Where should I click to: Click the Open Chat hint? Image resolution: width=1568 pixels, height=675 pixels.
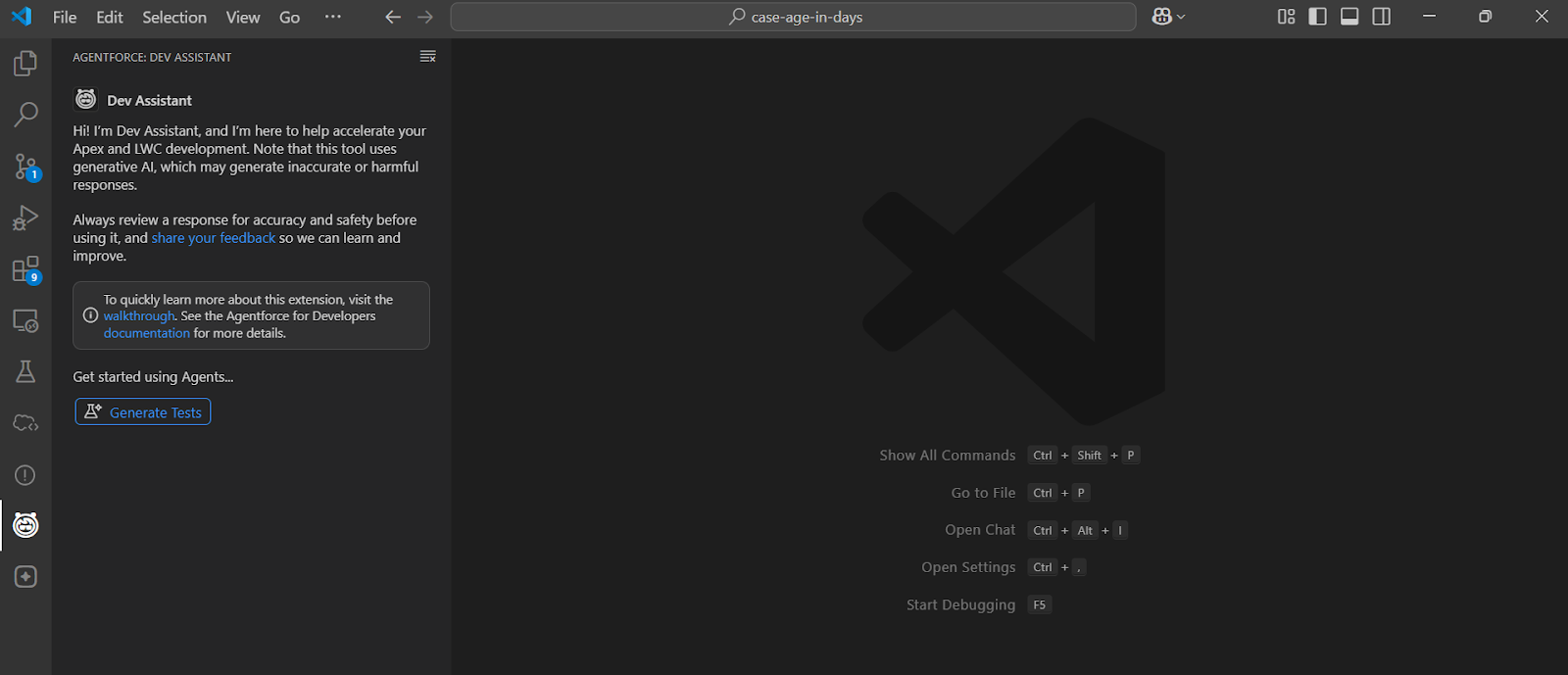980,530
